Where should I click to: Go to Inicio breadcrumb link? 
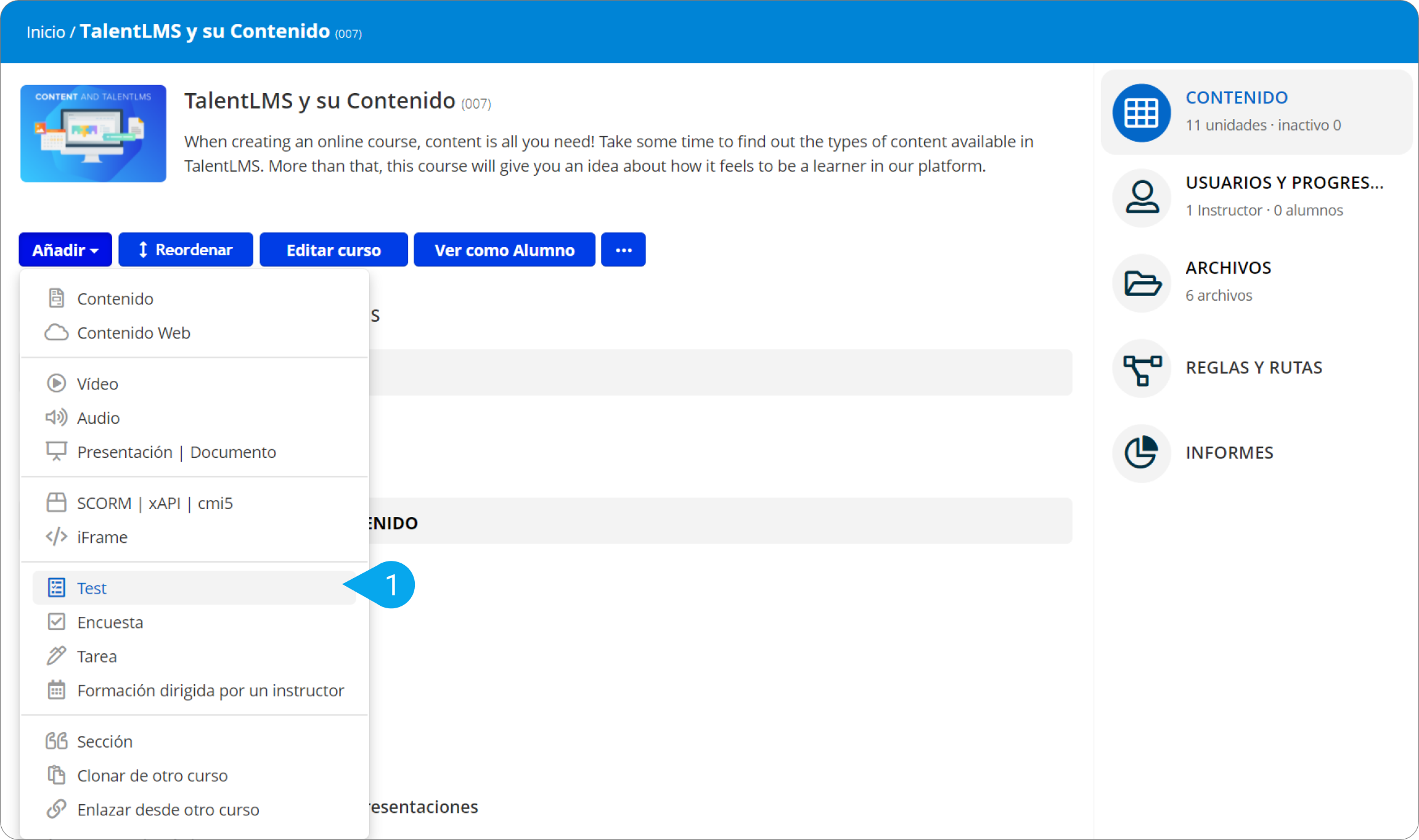tap(46, 31)
